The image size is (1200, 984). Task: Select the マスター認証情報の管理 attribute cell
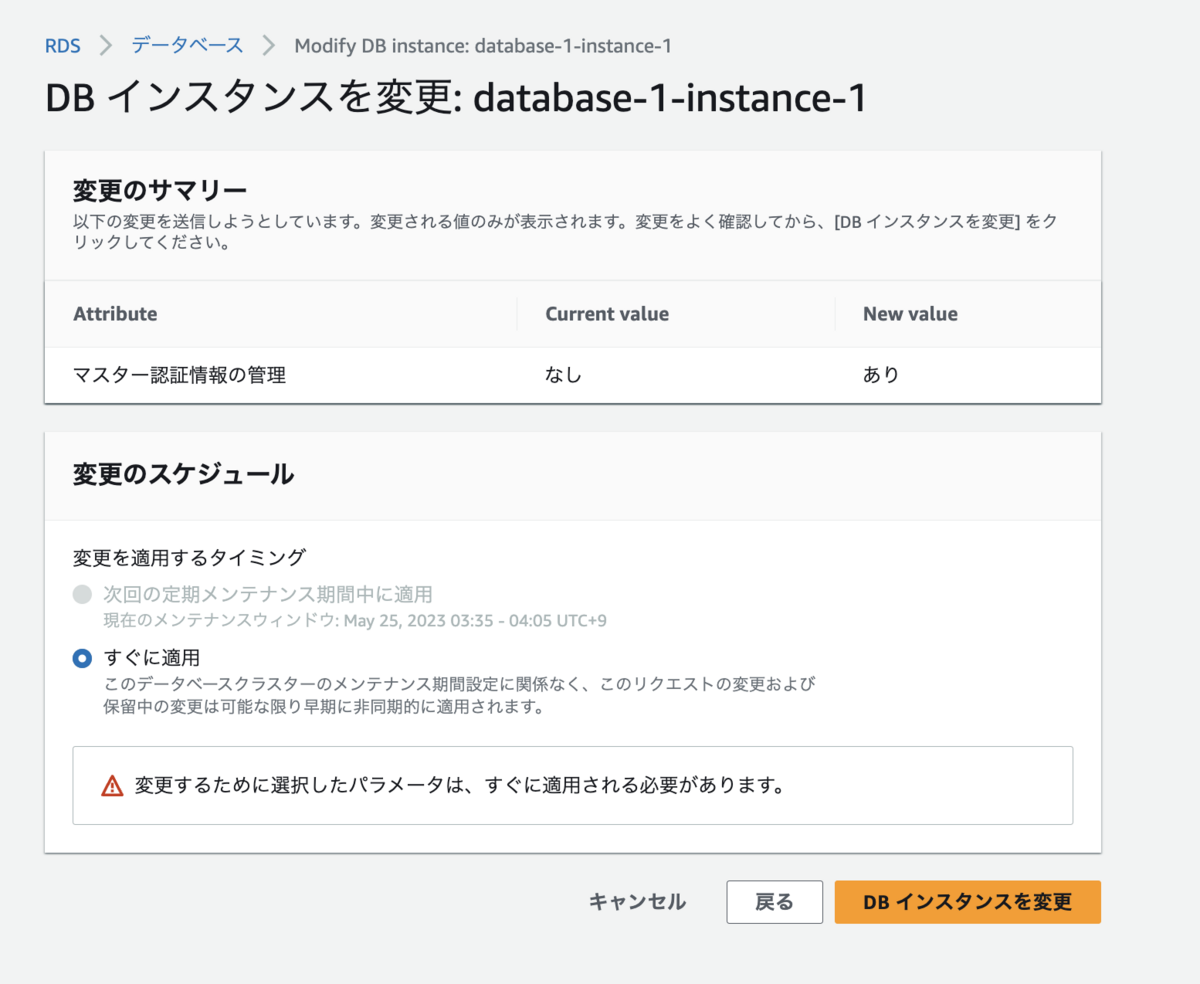180,375
